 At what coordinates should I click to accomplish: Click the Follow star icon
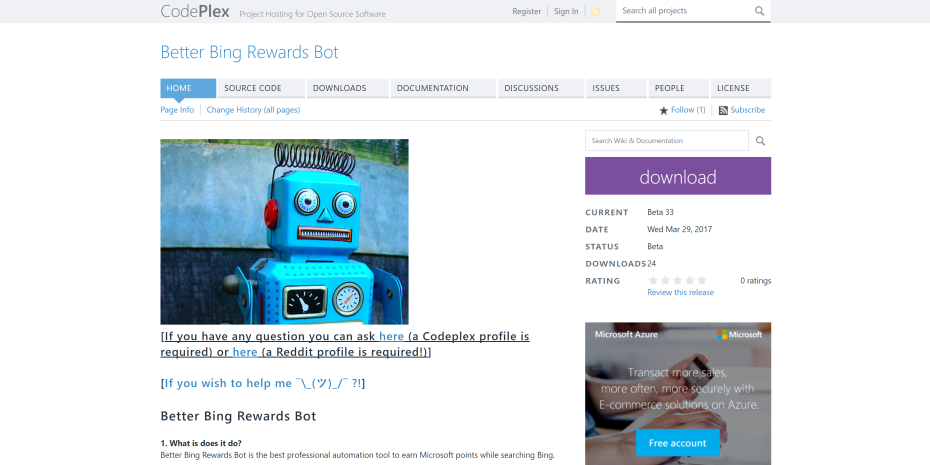tap(663, 110)
